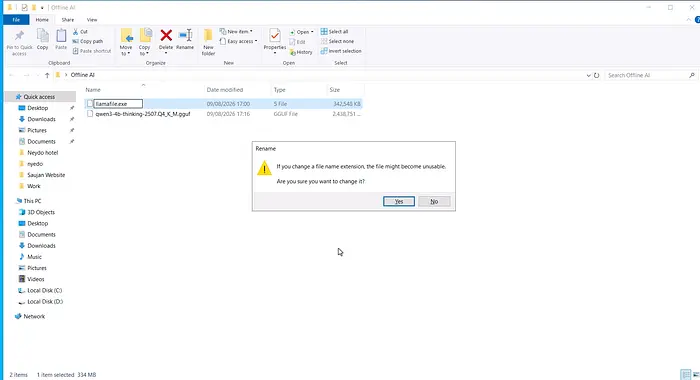Switch to the Share ribbon tab
This screenshot has width=700, height=380.
pos(67,20)
